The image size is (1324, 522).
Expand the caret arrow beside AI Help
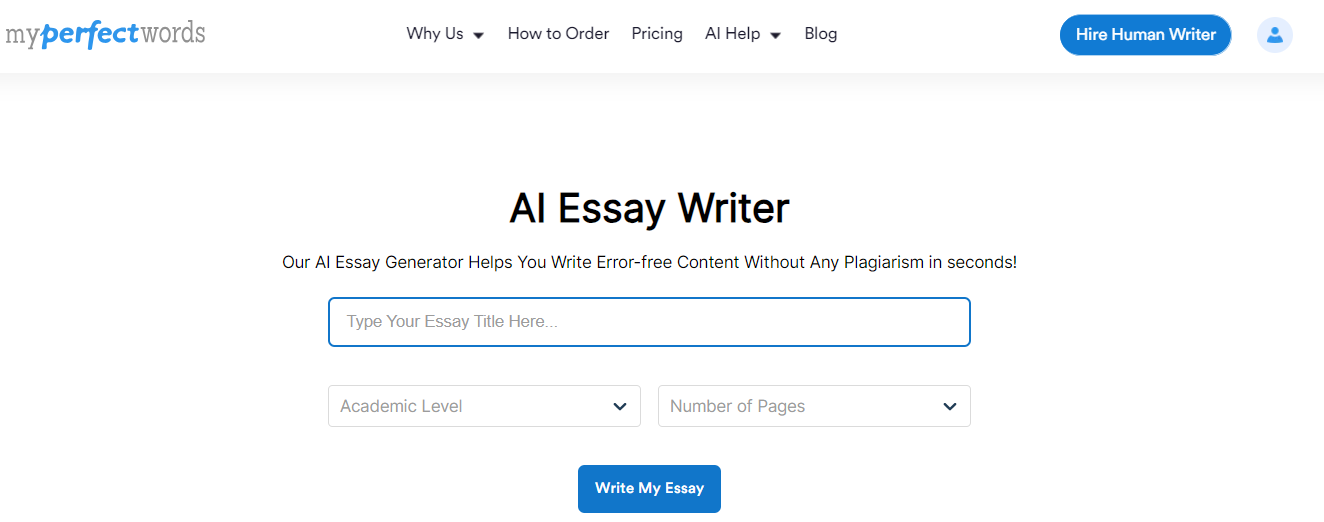point(775,35)
